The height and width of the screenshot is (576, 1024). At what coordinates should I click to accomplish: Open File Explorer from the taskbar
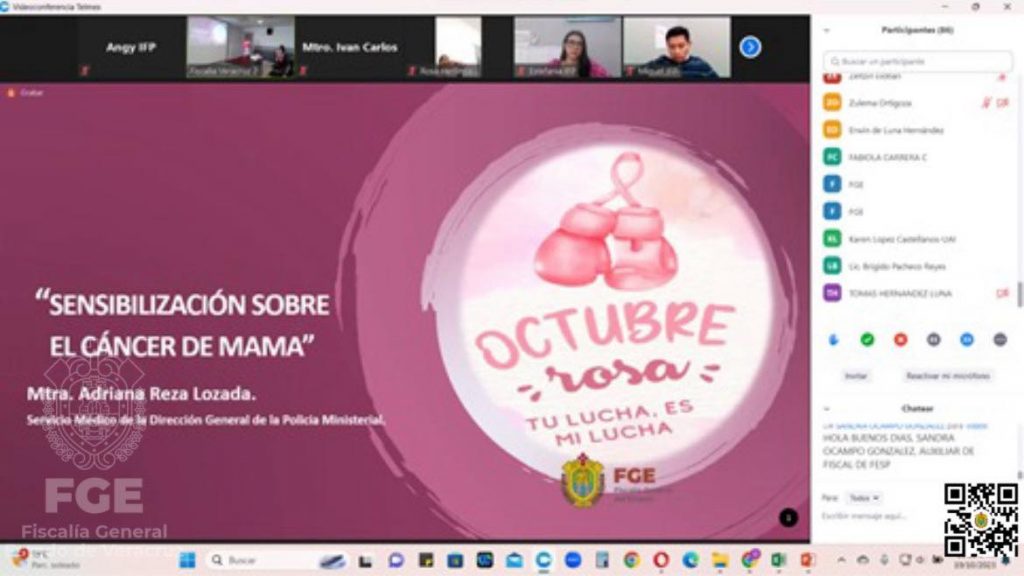click(720, 560)
